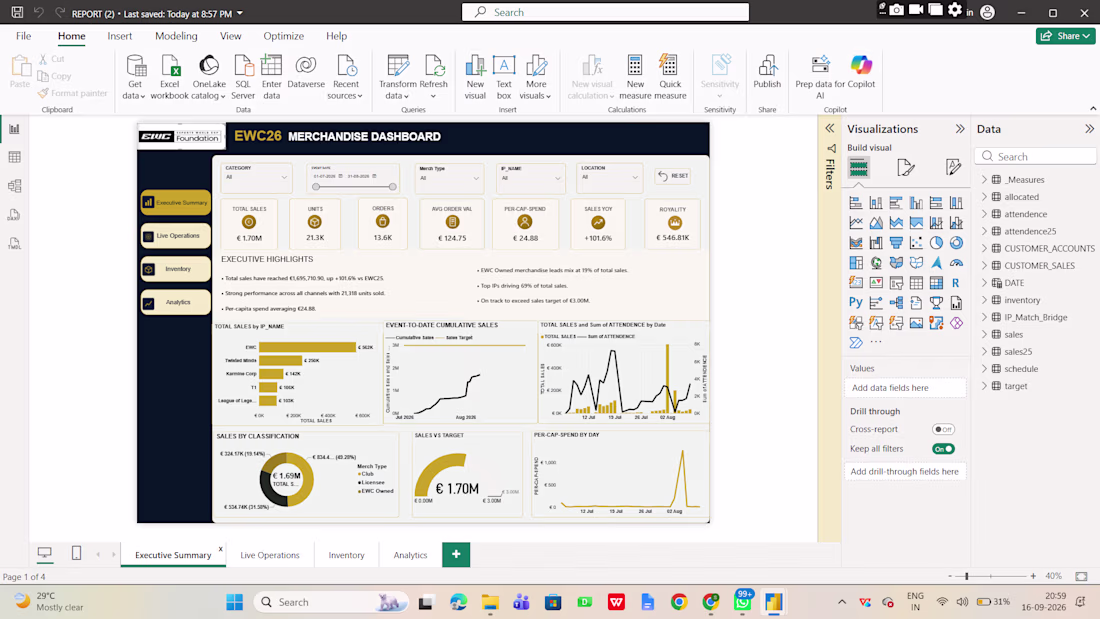Click New measure in Calculations
The image size is (1100, 619).
pos(635,76)
